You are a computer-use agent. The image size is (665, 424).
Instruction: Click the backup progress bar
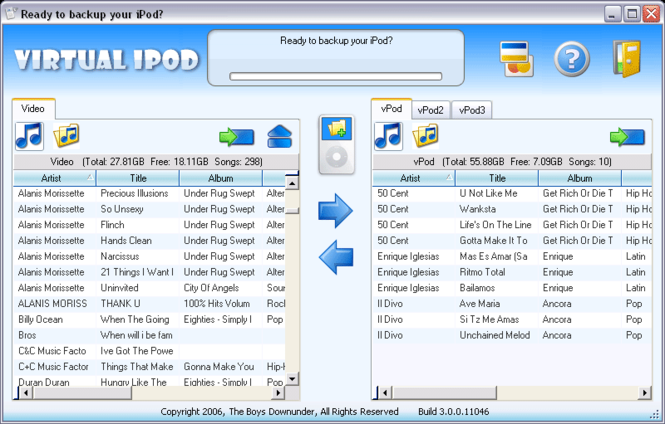pos(336,76)
